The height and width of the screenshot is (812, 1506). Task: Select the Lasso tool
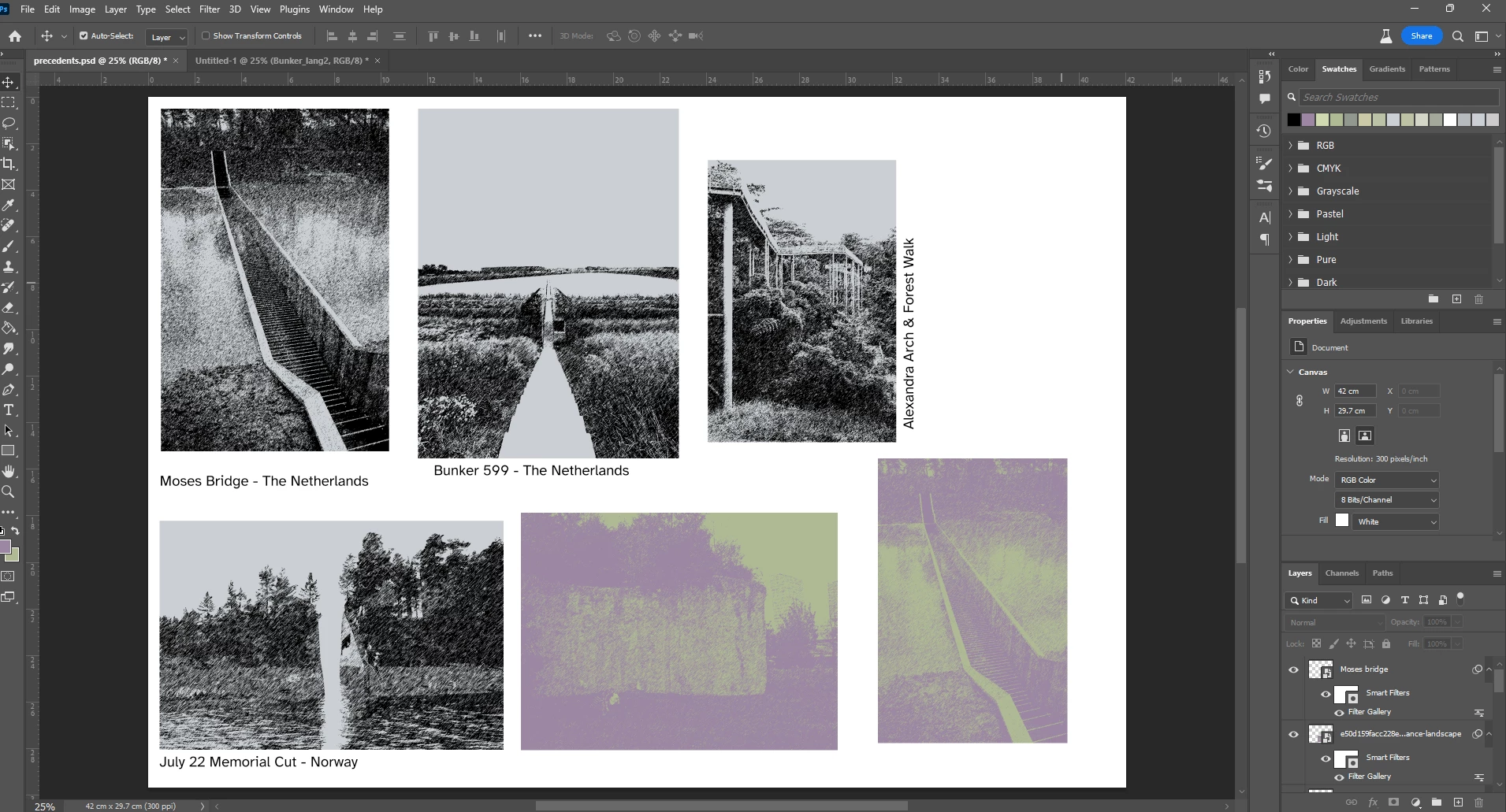[x=9, y=123]
